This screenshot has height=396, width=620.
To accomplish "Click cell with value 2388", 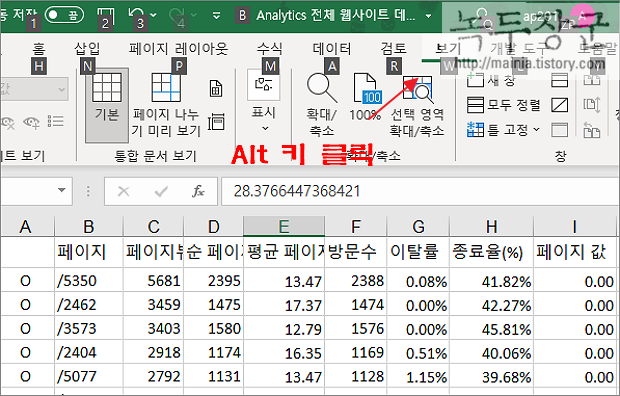I will coord(355,281).
